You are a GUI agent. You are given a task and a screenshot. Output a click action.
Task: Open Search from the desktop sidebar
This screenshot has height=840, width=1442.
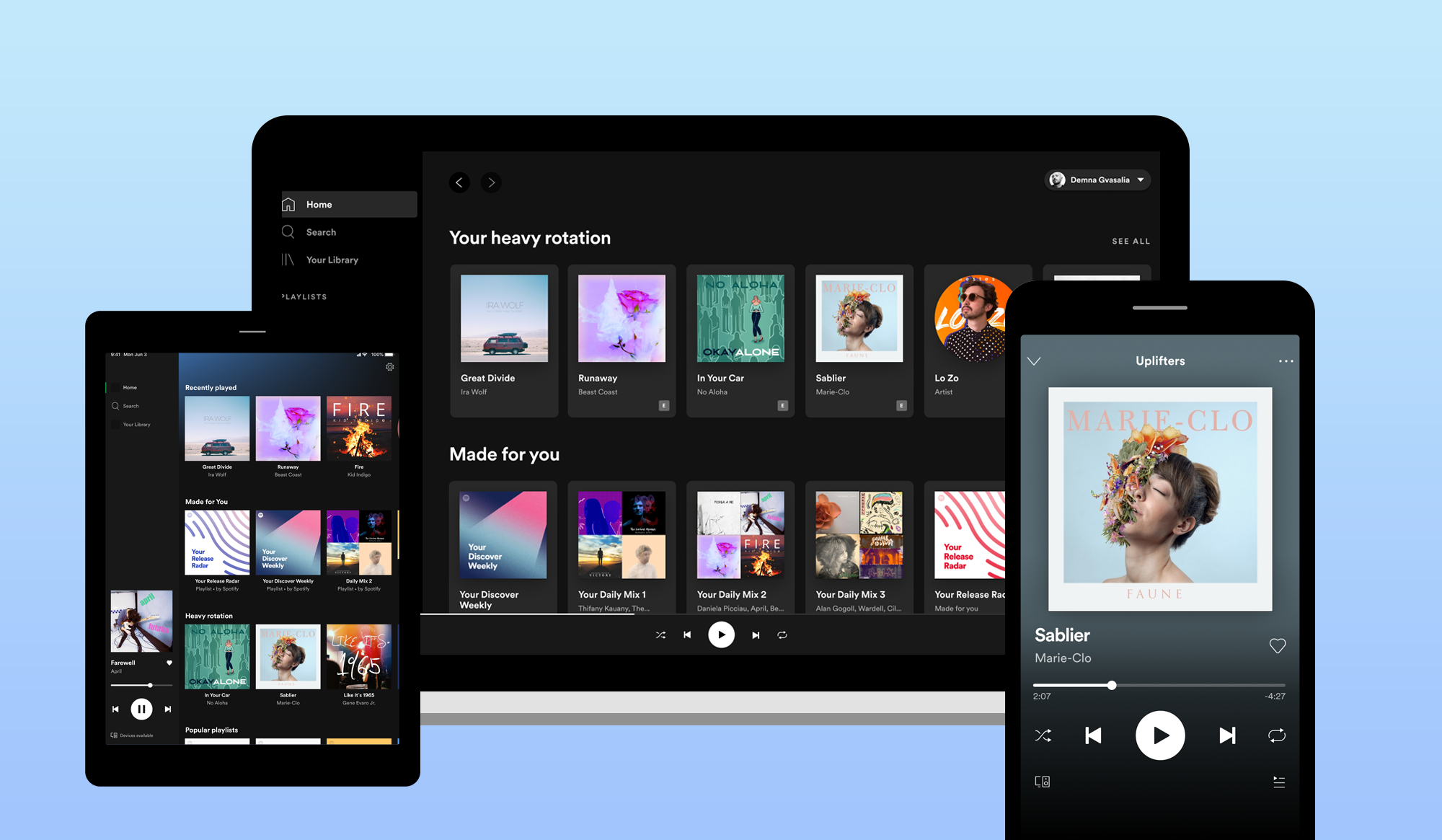pyautogui.click(x=288, y=231)
